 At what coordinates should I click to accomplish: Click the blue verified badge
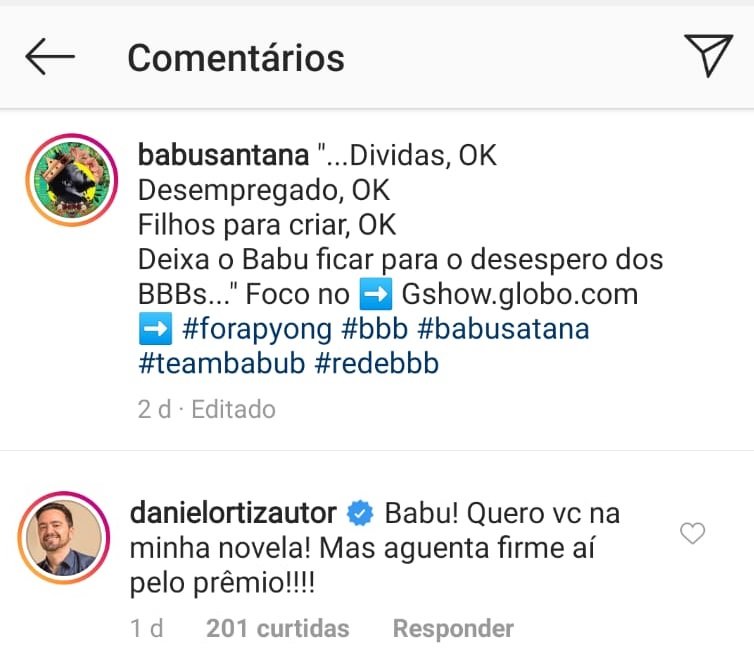pos(360,513)
